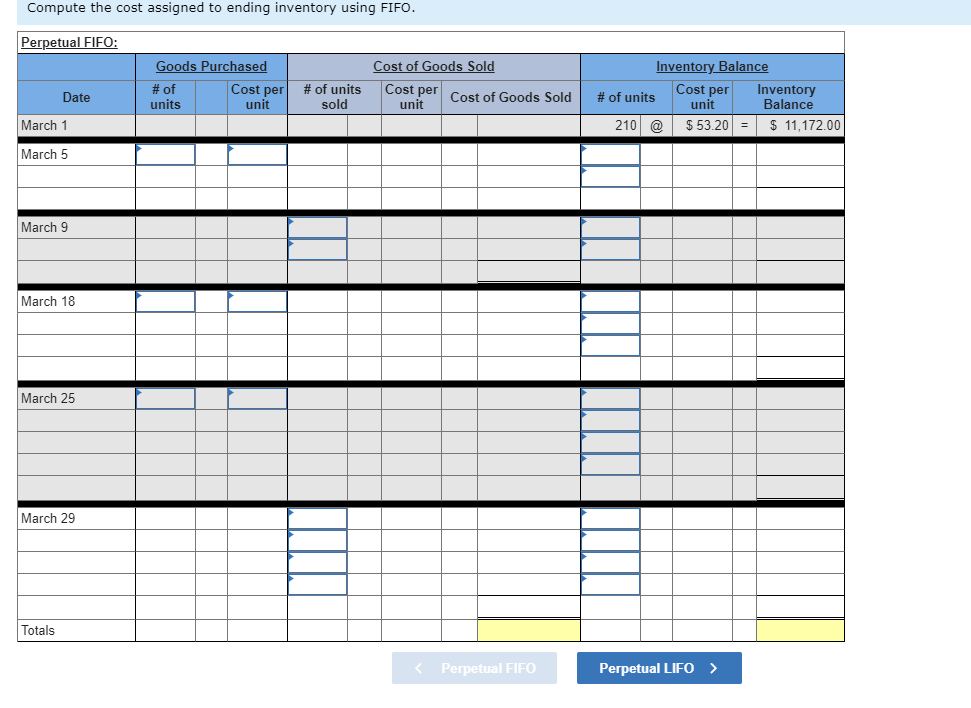Click the first March 9 units sold field

point(317,227)
